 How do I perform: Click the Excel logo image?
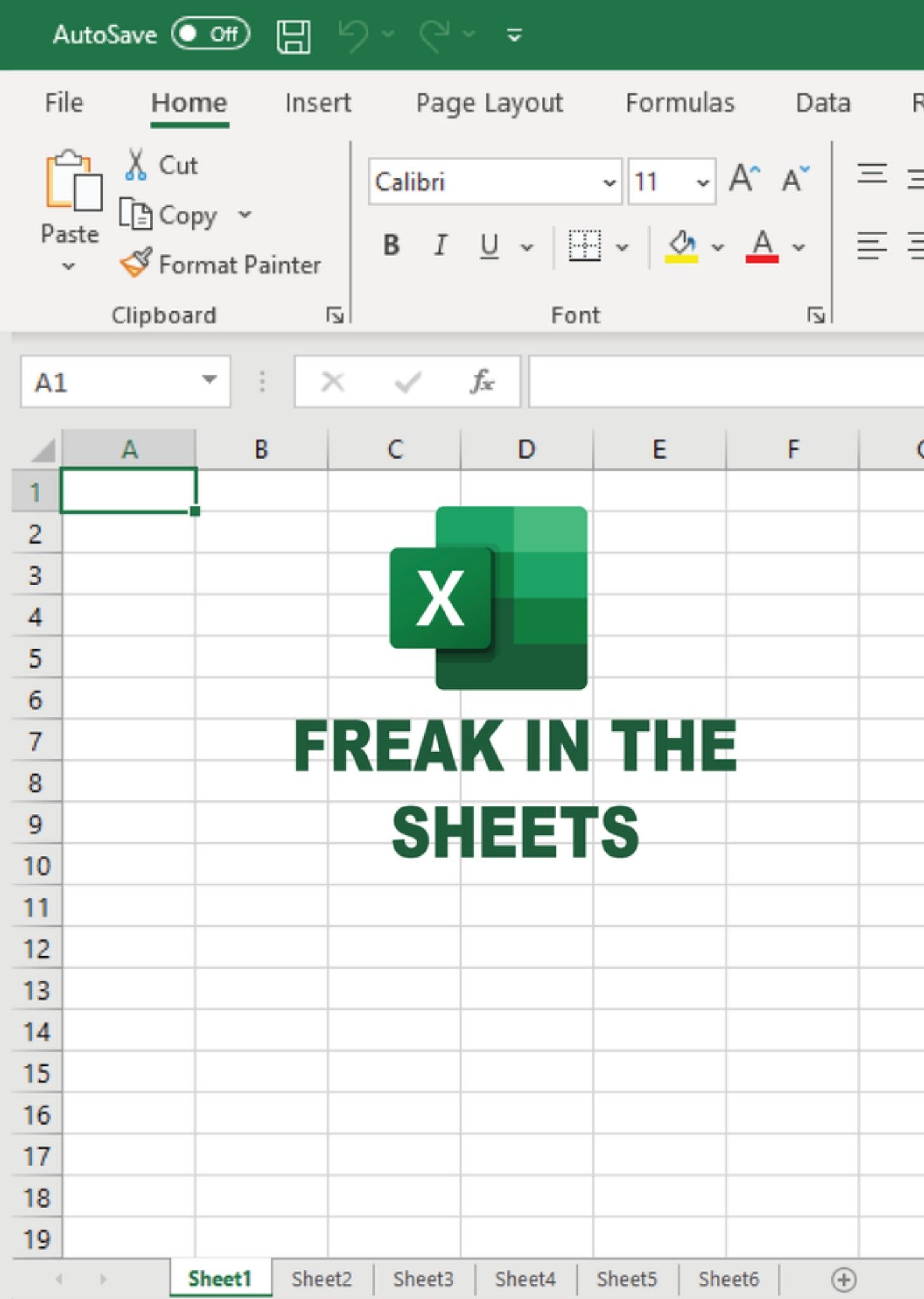488,597
